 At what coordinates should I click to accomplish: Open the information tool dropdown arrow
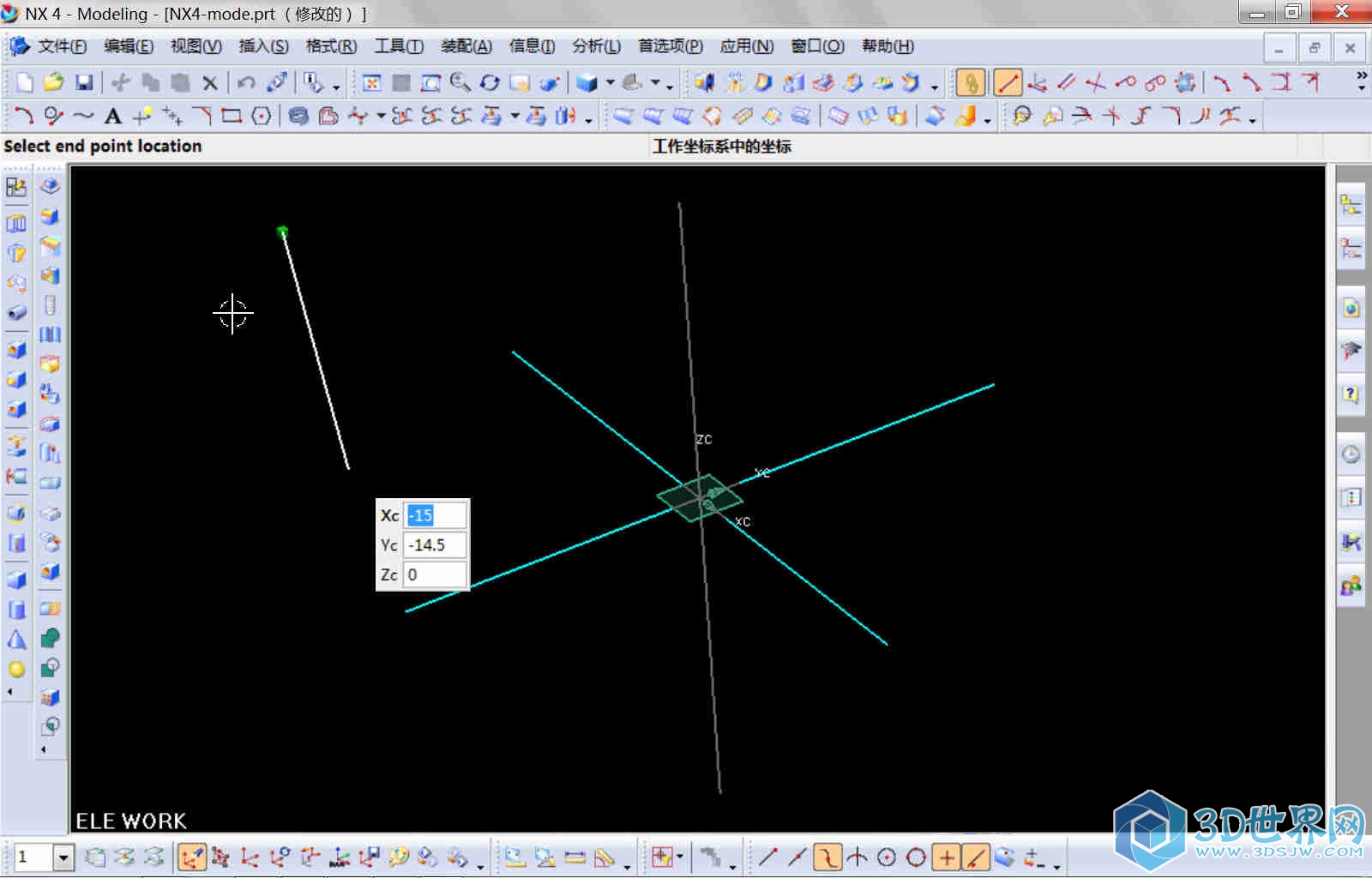point(336,86)
